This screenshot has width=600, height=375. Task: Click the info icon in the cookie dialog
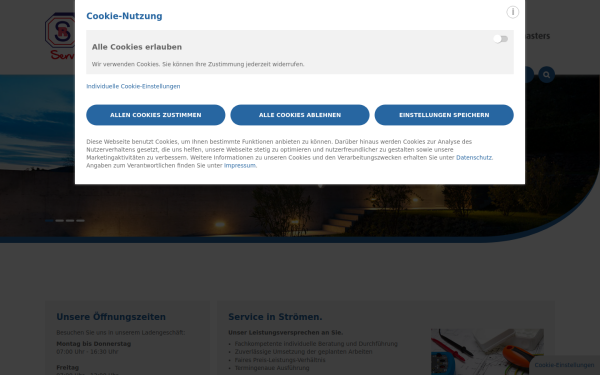[x=512, y=12]
